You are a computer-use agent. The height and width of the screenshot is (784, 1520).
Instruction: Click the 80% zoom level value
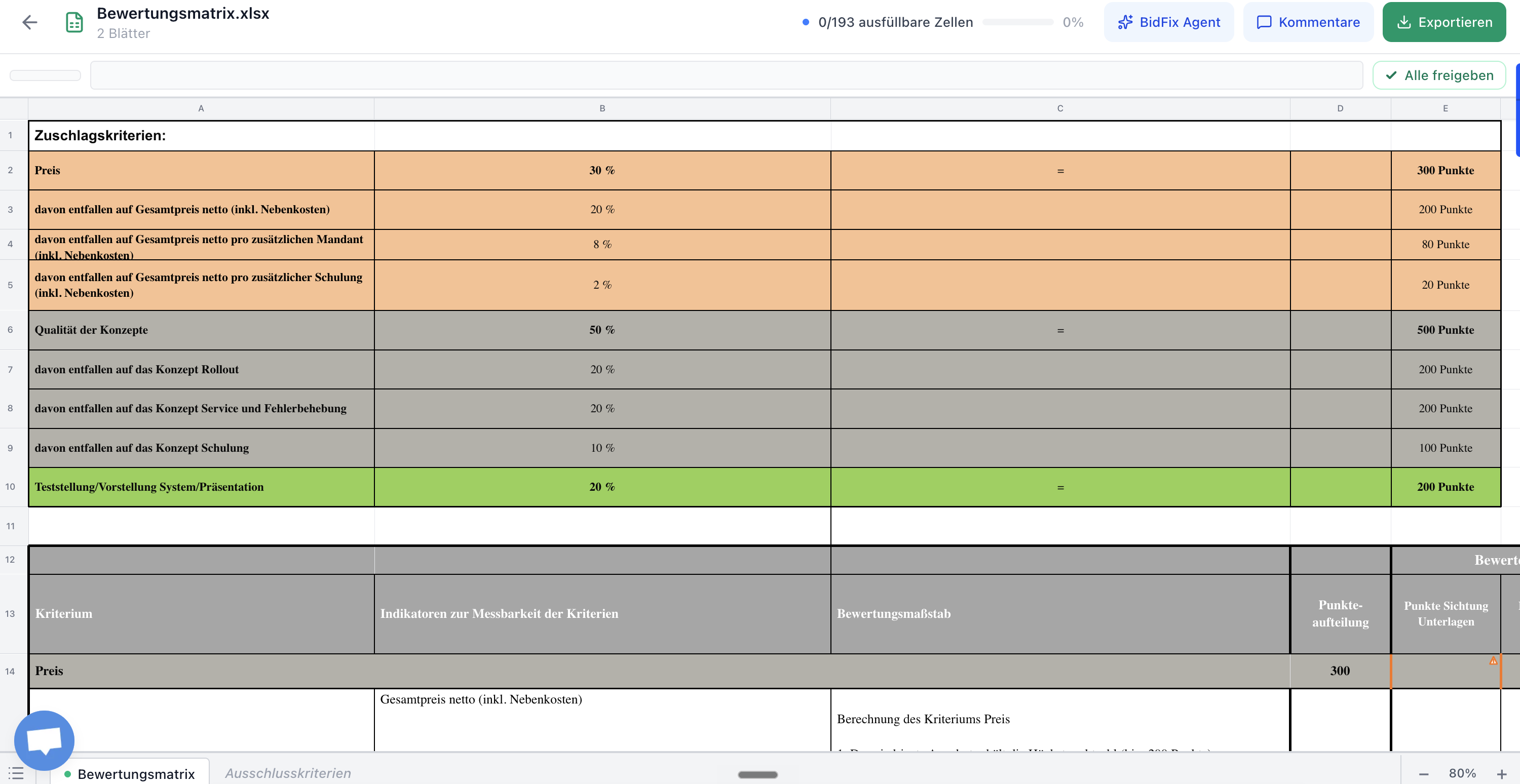point(1462,773)
